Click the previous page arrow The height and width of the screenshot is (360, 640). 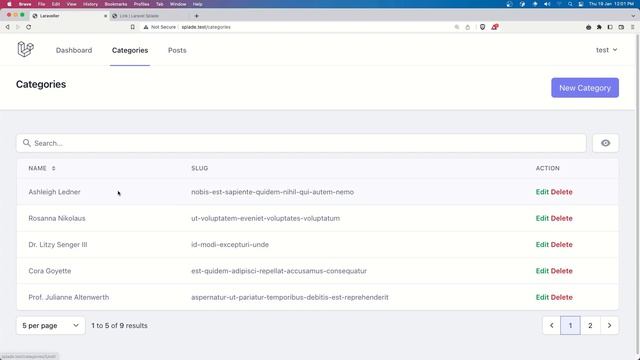(551, 325)
